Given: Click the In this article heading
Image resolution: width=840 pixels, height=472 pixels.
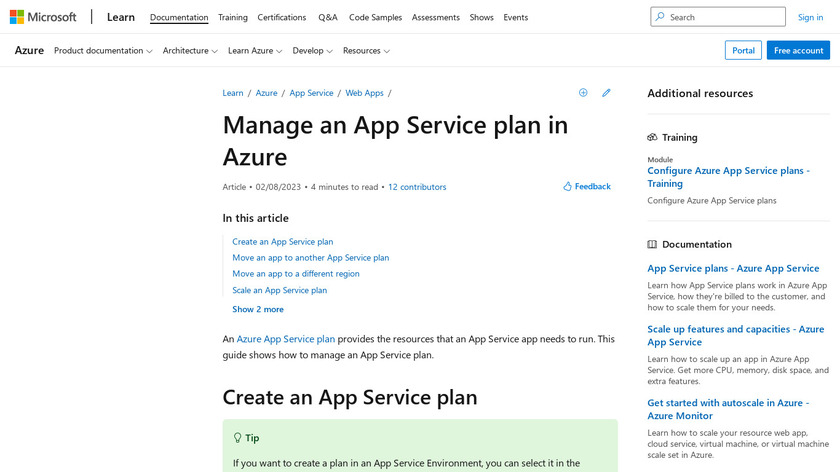Looking at the screenshot, I should [256, 218].
